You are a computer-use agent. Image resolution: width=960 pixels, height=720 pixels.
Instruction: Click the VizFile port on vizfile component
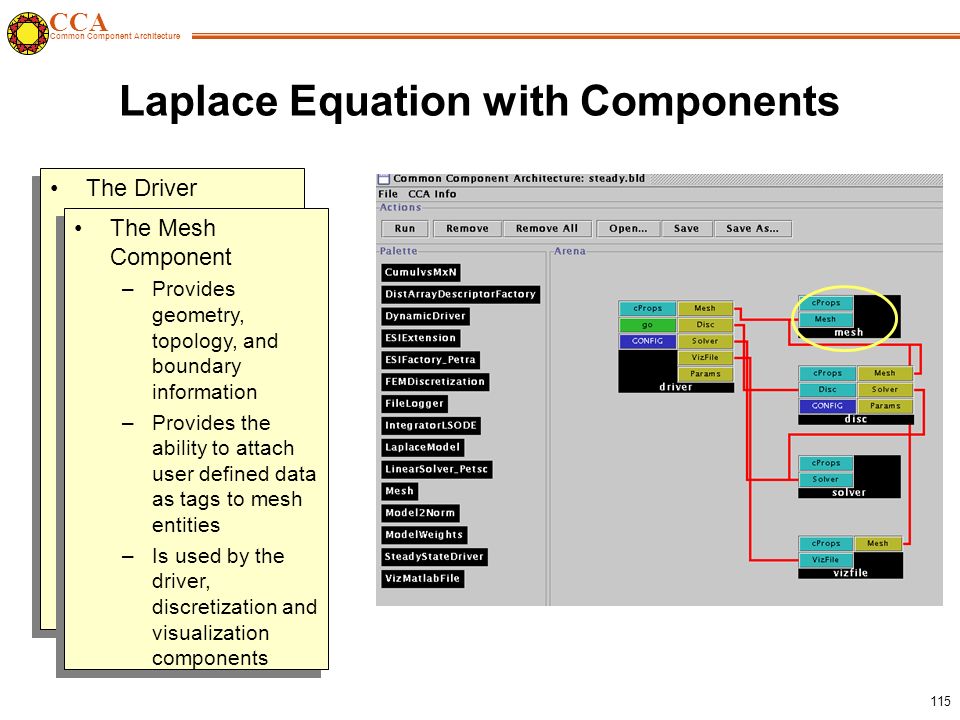point(825,560)
